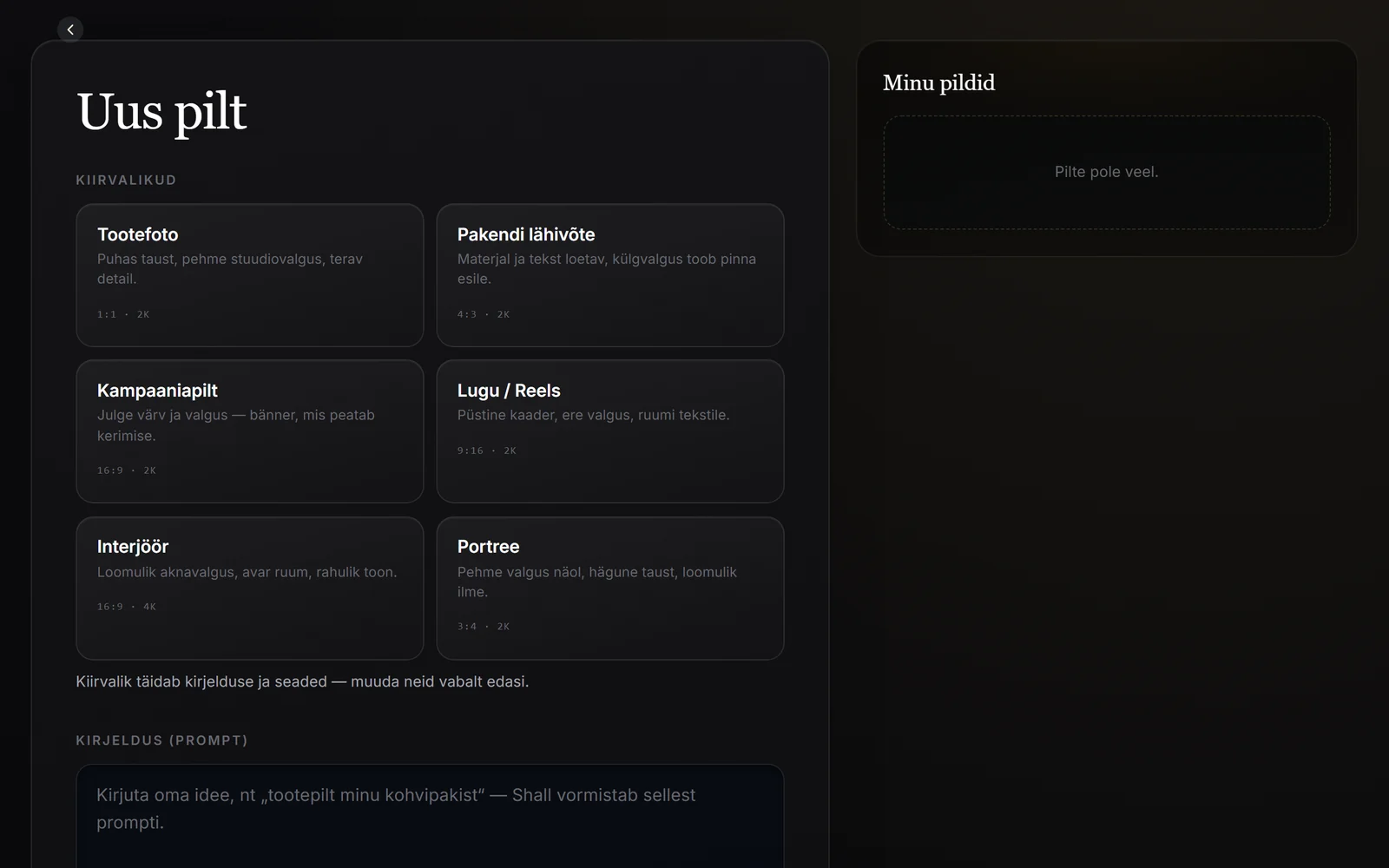Screen dimensions: 1389x868
Task: Choose the Interjöör preset card
Action: [x=250, y=589]
